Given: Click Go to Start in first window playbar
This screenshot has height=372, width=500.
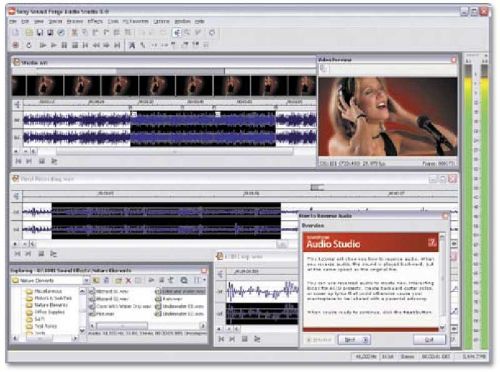Looking at the screenshot, I should tap(18, 161).
